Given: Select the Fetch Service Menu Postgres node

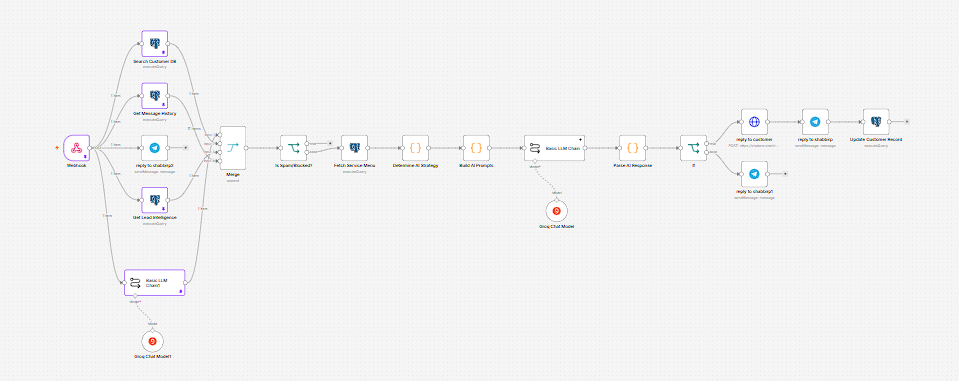Looking at the screenshot, I should tap(354, 148).
